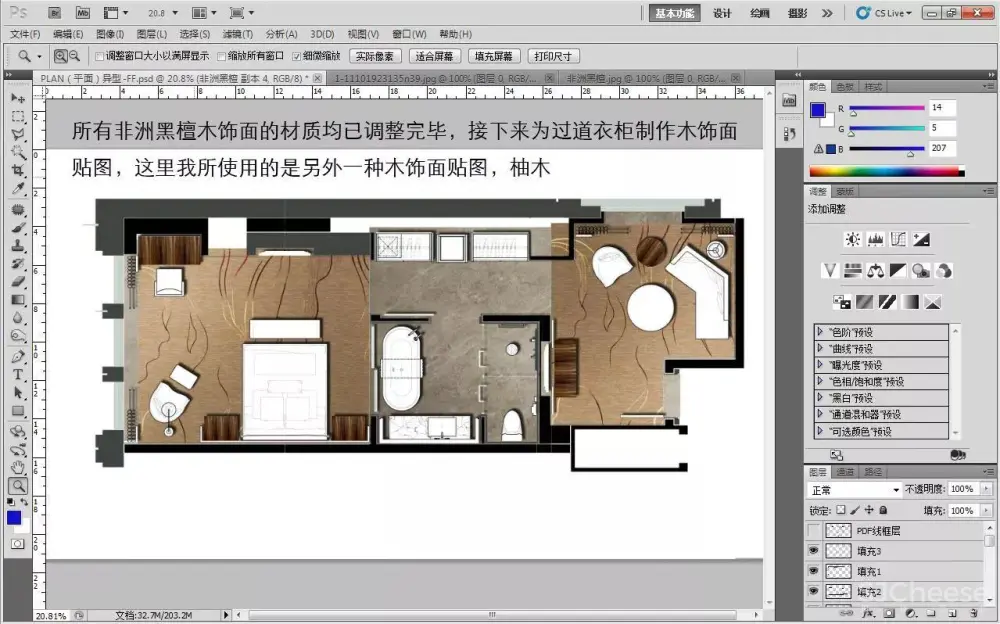The height and width of the screenshot is (624, 1000).
Task: Select the Rectangular Marquee tool
Action: [18, 116]
